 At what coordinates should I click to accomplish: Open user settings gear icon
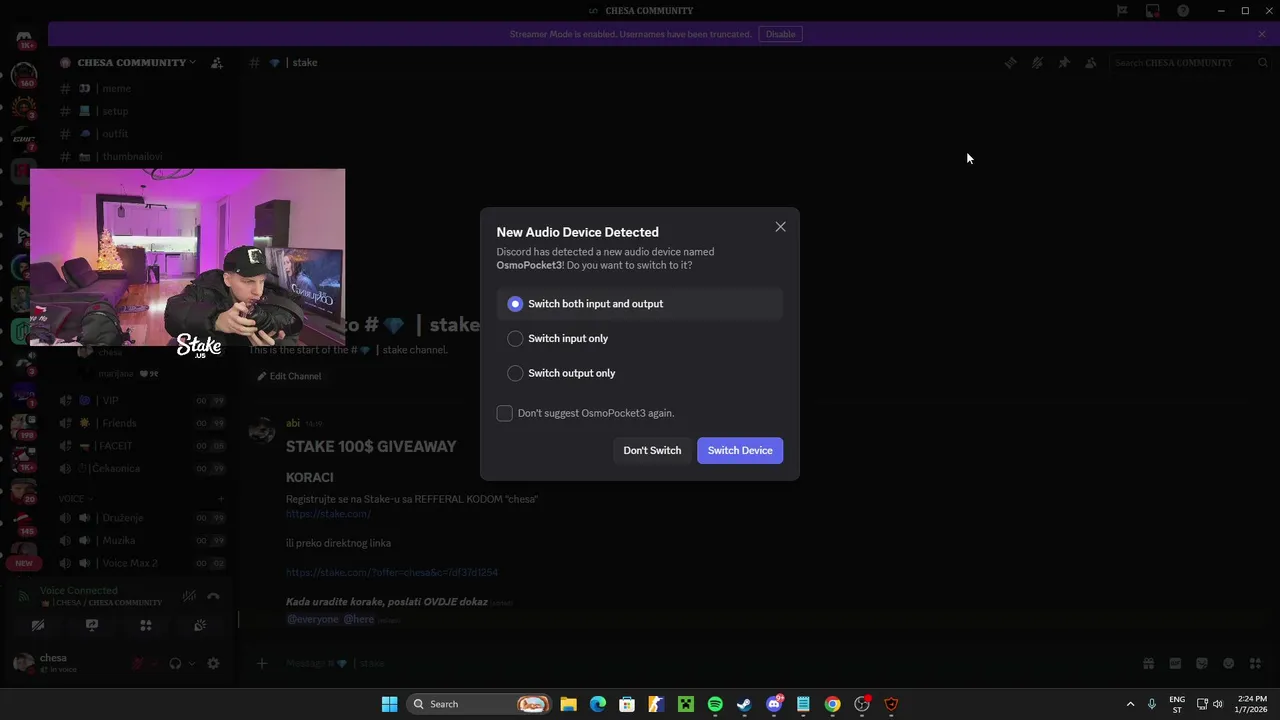point(213,663)
